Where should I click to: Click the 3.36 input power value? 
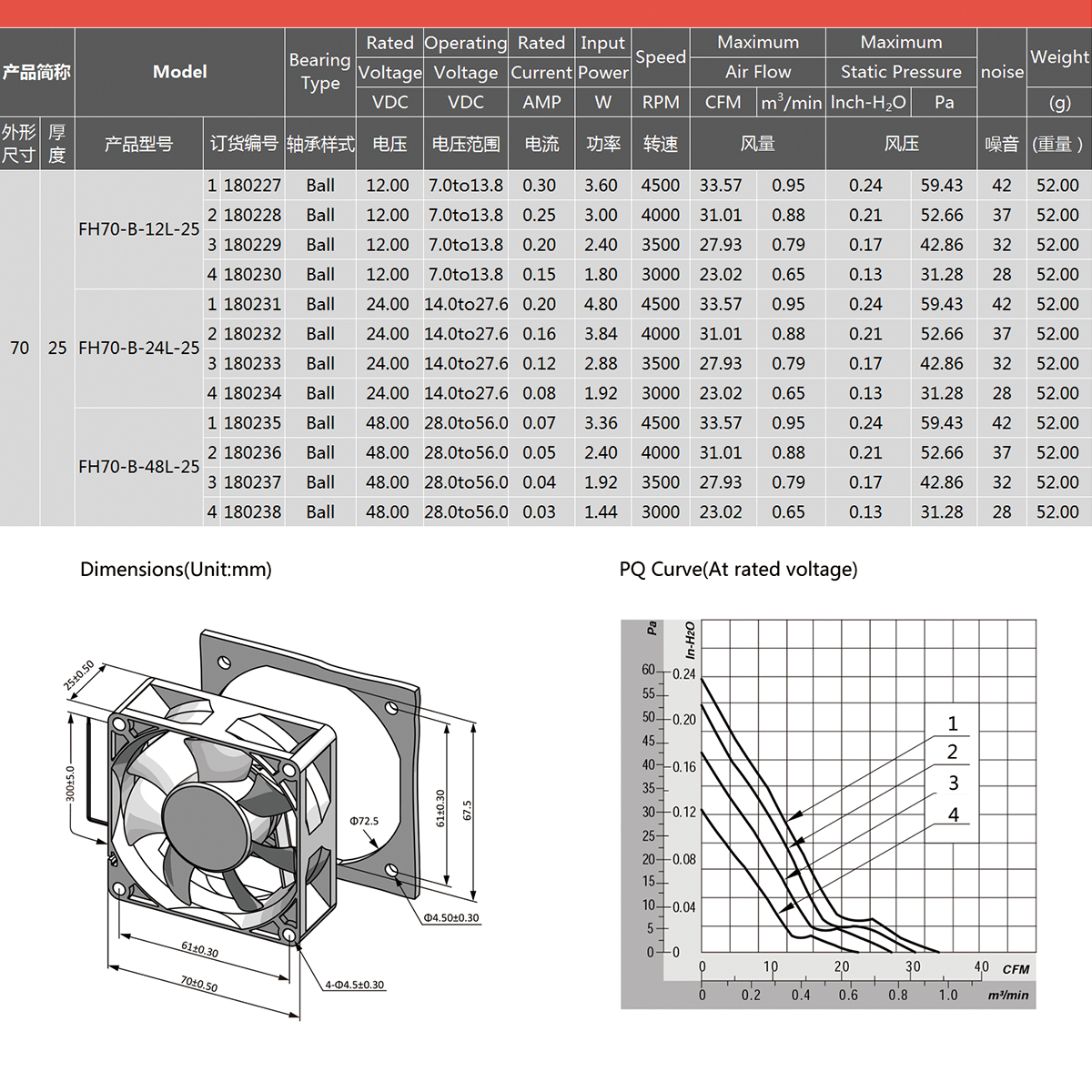(x=601, y=423)
